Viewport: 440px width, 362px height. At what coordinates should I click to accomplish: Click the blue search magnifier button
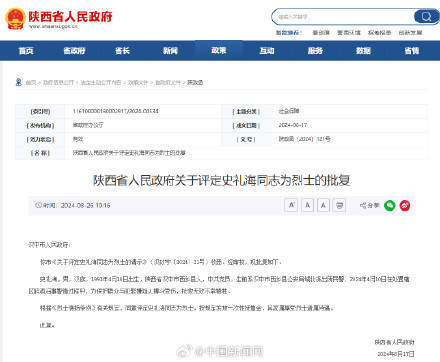pos(426,16)
